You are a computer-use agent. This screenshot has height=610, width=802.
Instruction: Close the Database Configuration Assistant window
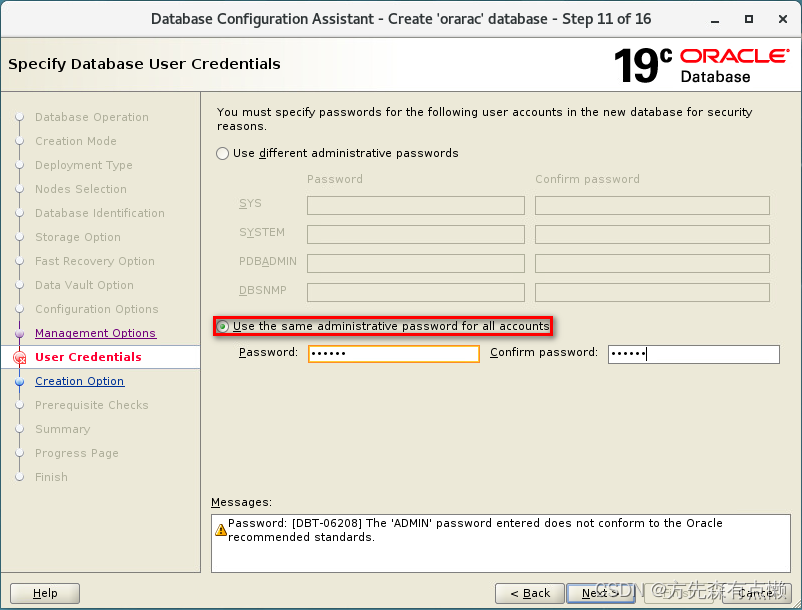coord(783,19)
